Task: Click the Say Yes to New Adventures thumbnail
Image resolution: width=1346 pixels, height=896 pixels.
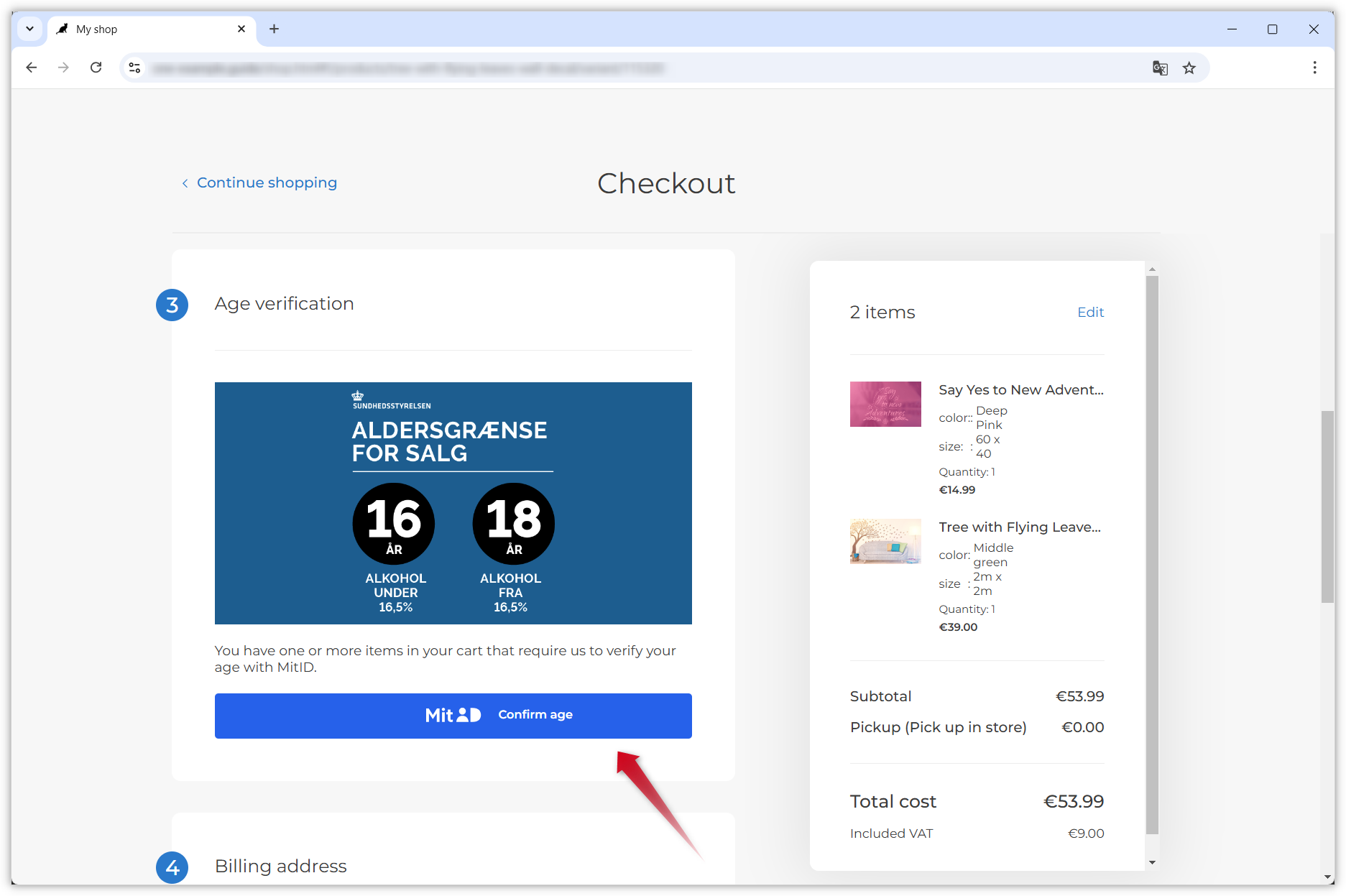Action: coord(885,404)
